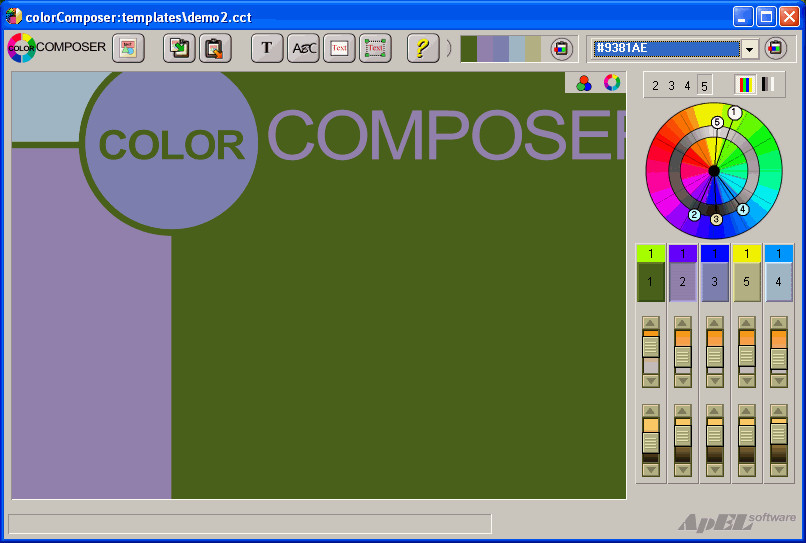Click the pure blue hue chip above swatch 3
The width and height of the screenshot is (806, 543).
715,254
